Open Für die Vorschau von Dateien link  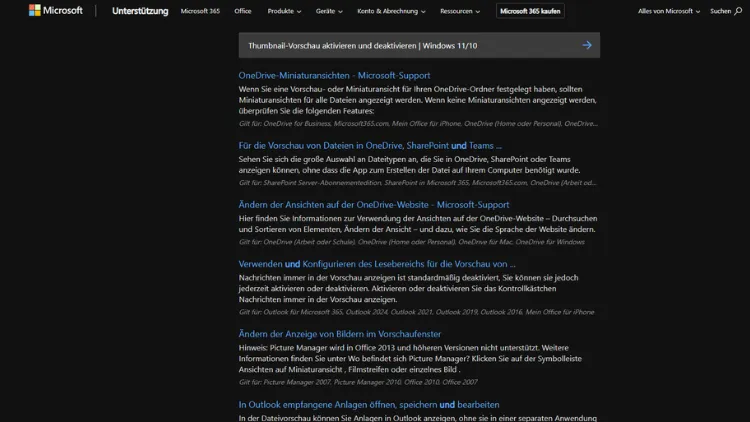click(x=370, y=145)
